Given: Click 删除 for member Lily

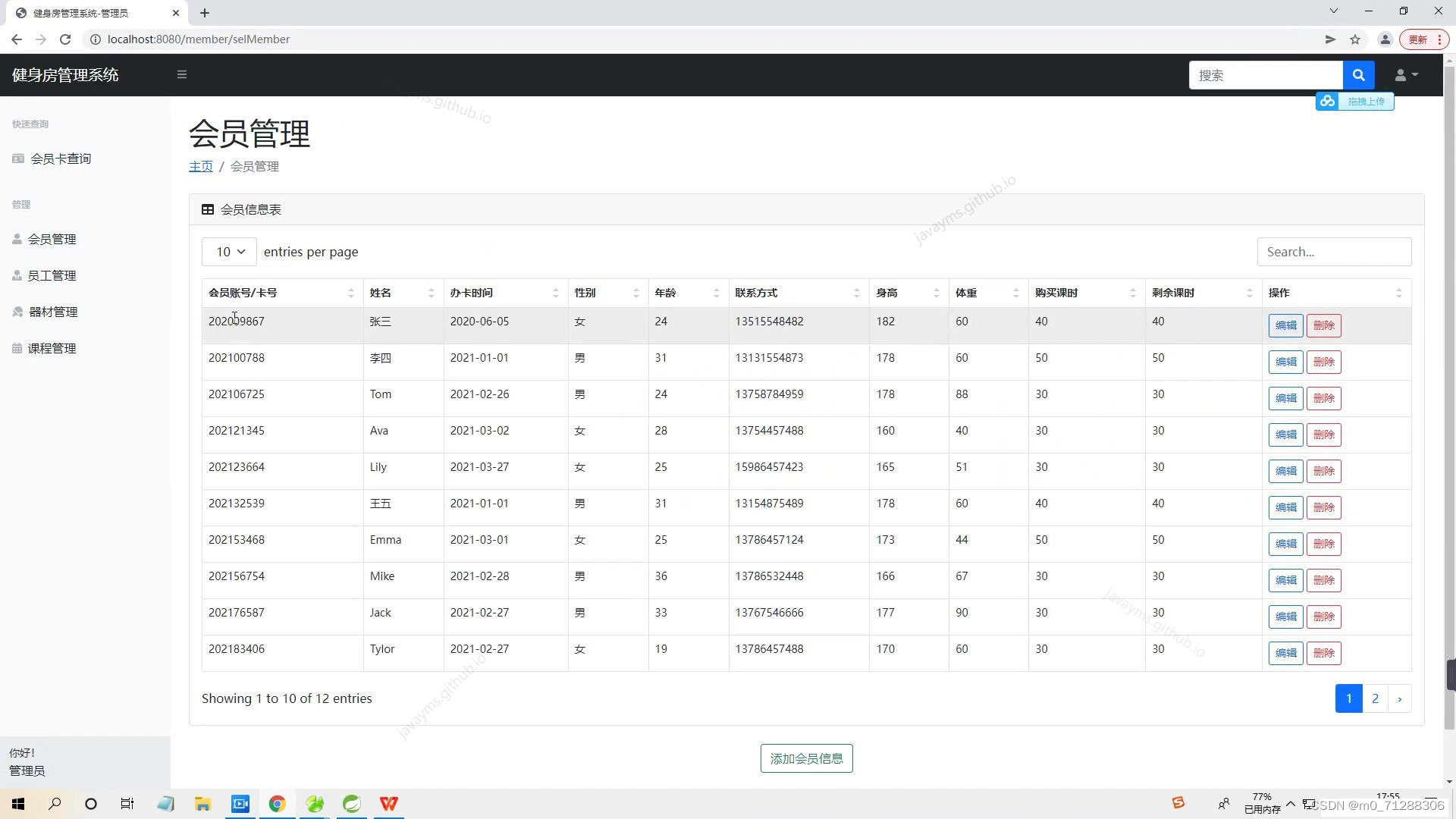Looking at the screenshot, I should 1323,471.
